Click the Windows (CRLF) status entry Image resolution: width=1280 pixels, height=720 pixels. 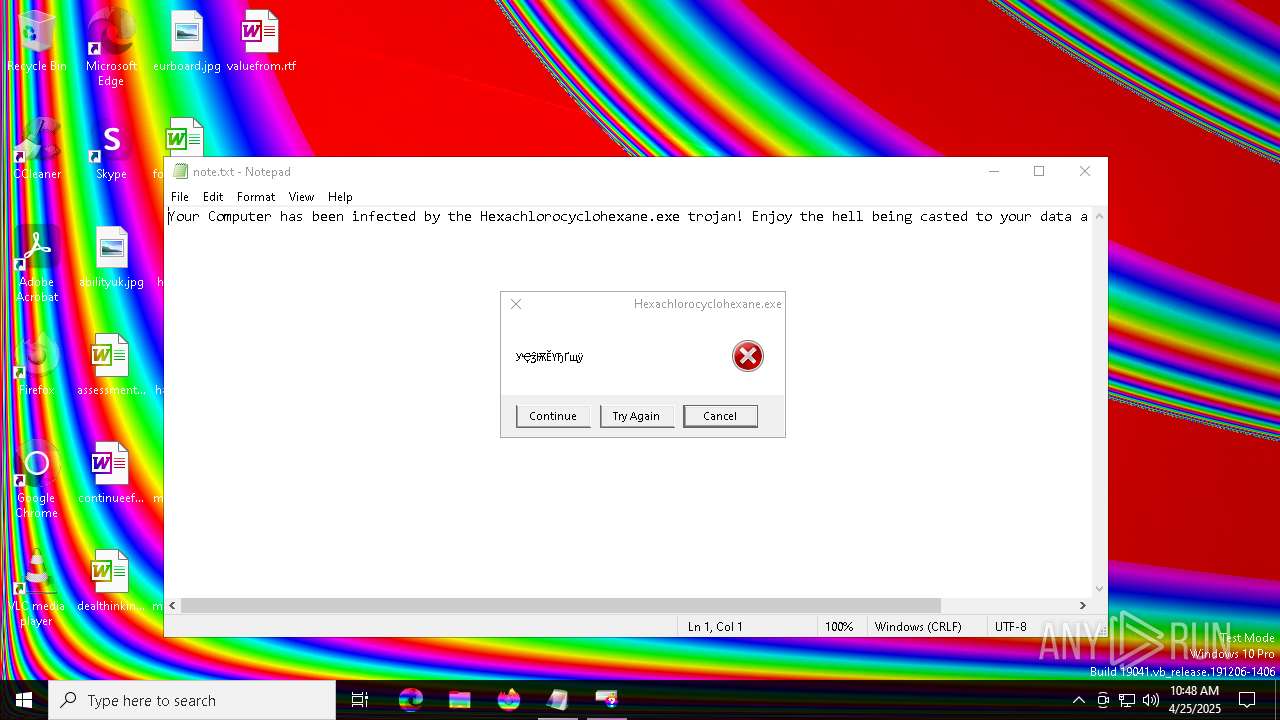click(918, 627)
